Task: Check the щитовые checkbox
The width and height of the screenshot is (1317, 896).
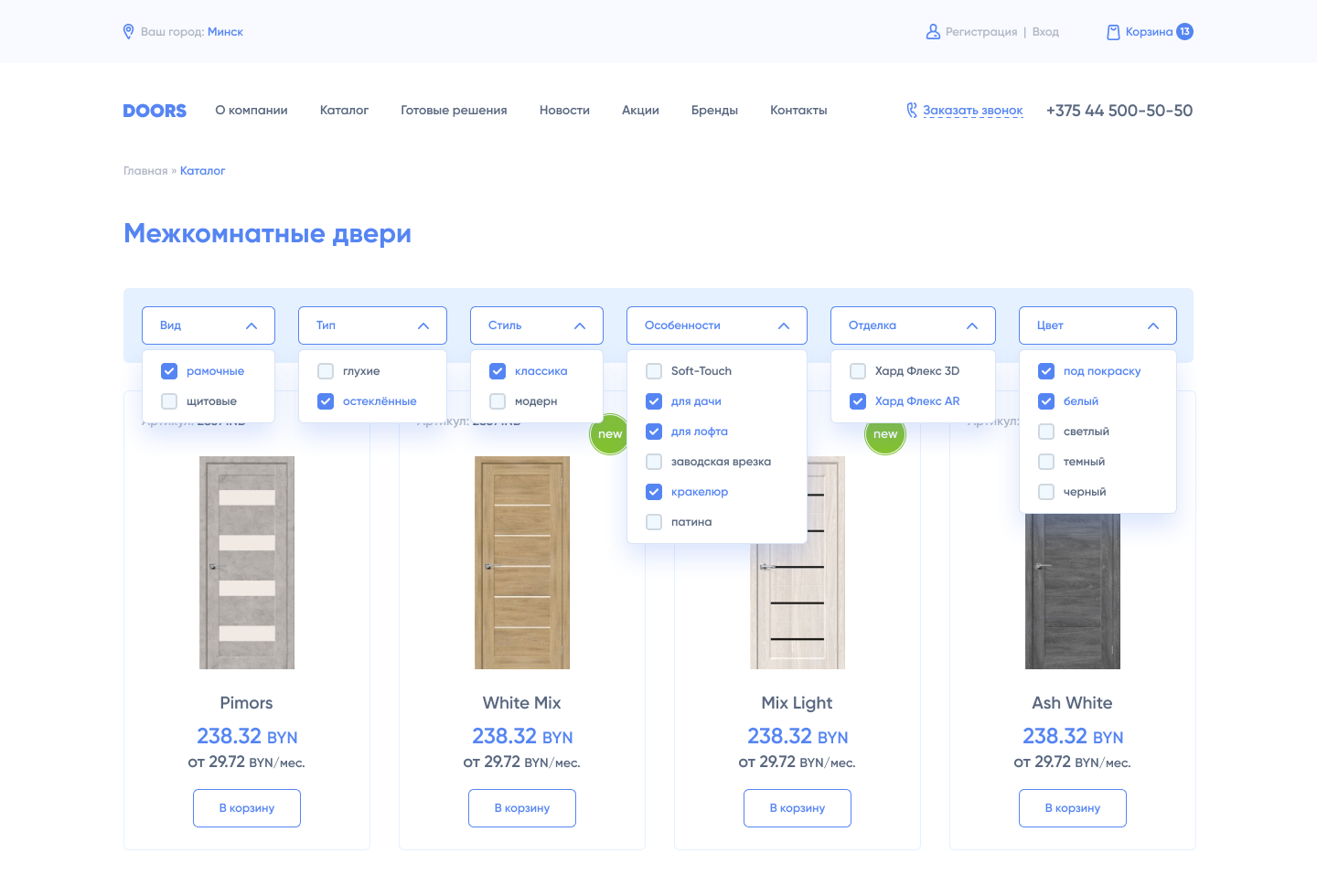Action: pyautogui.click(x=169, y=401)
